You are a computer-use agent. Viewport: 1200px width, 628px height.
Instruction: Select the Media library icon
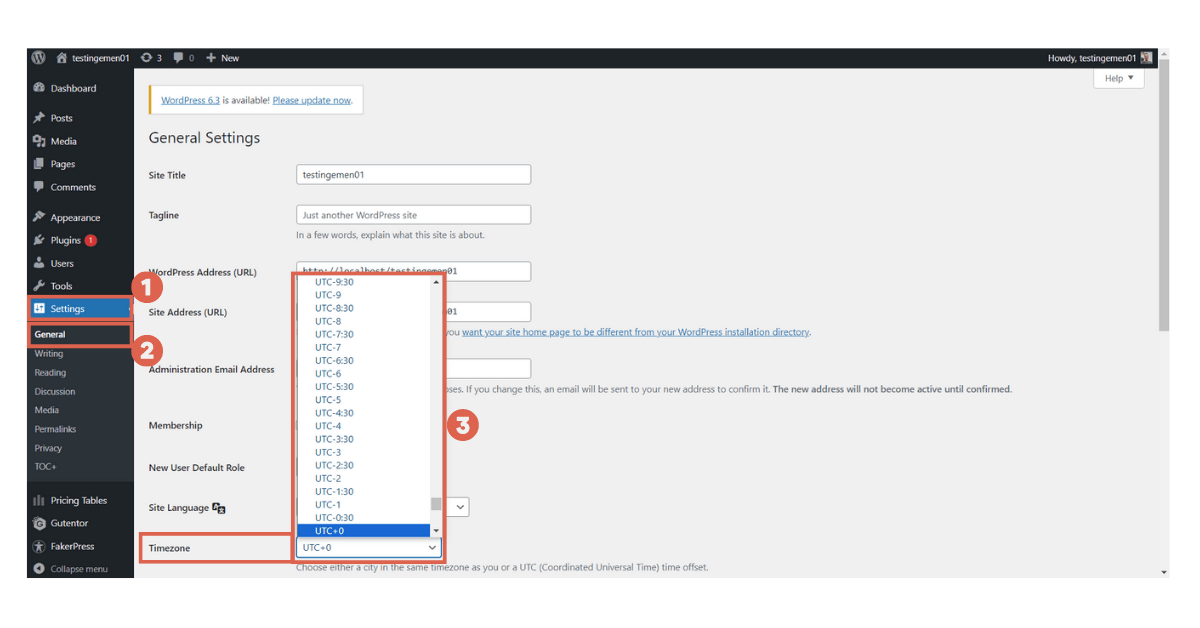pyautogui.click(x=38, y=140)
